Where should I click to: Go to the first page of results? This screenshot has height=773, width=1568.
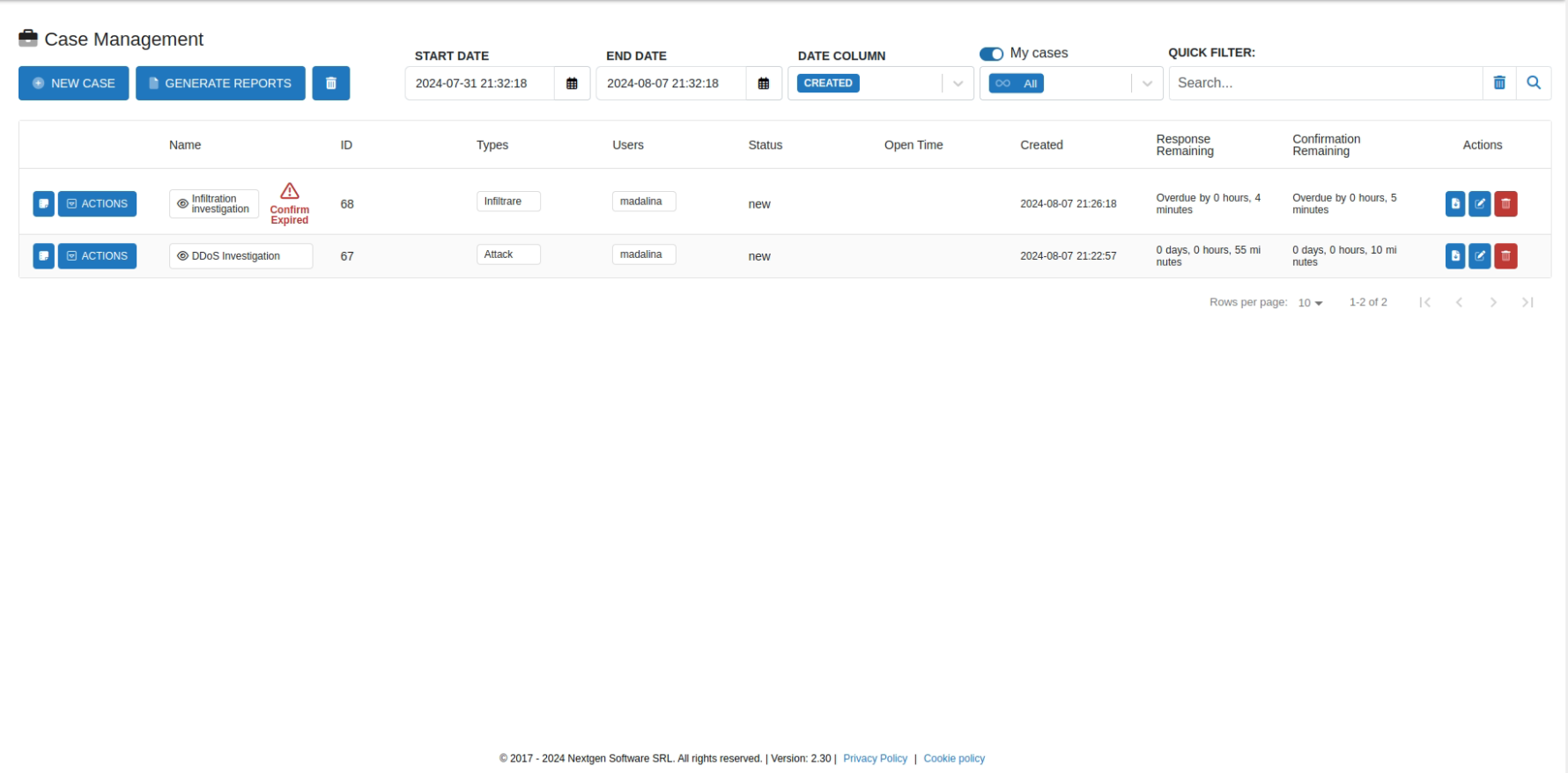[x=1424, y=302]
